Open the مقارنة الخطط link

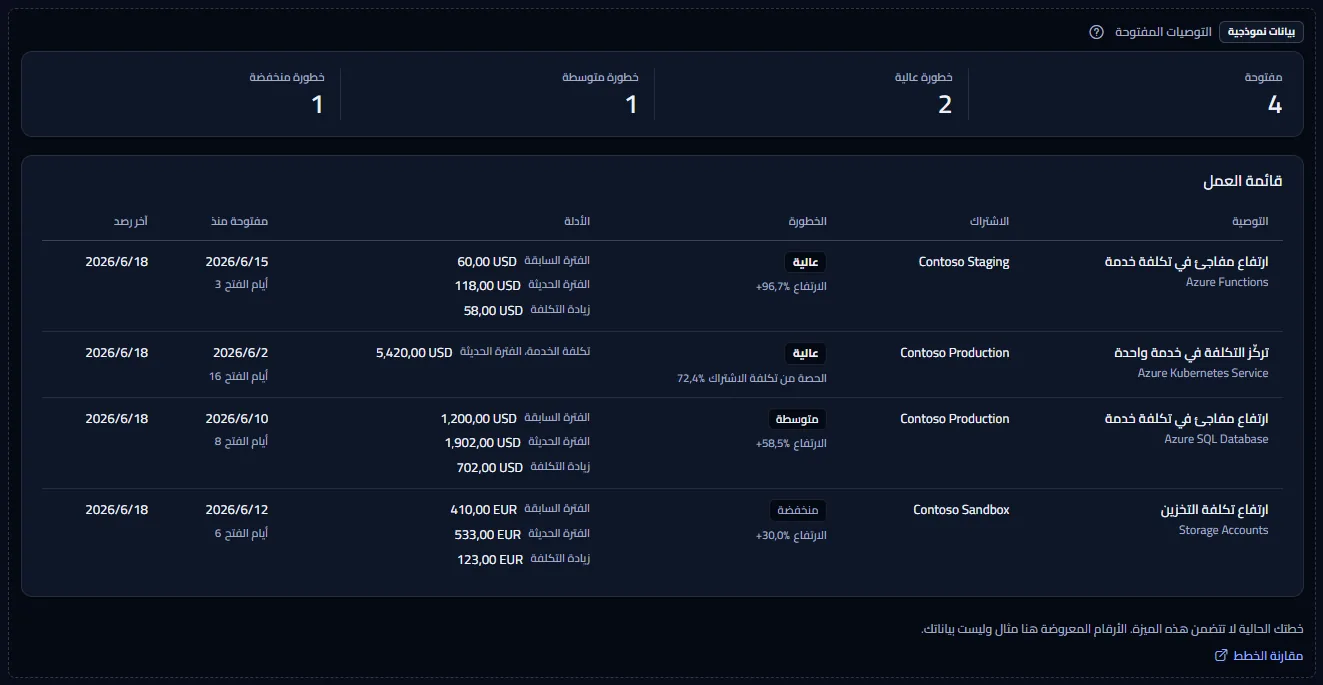pos(1258,655)
